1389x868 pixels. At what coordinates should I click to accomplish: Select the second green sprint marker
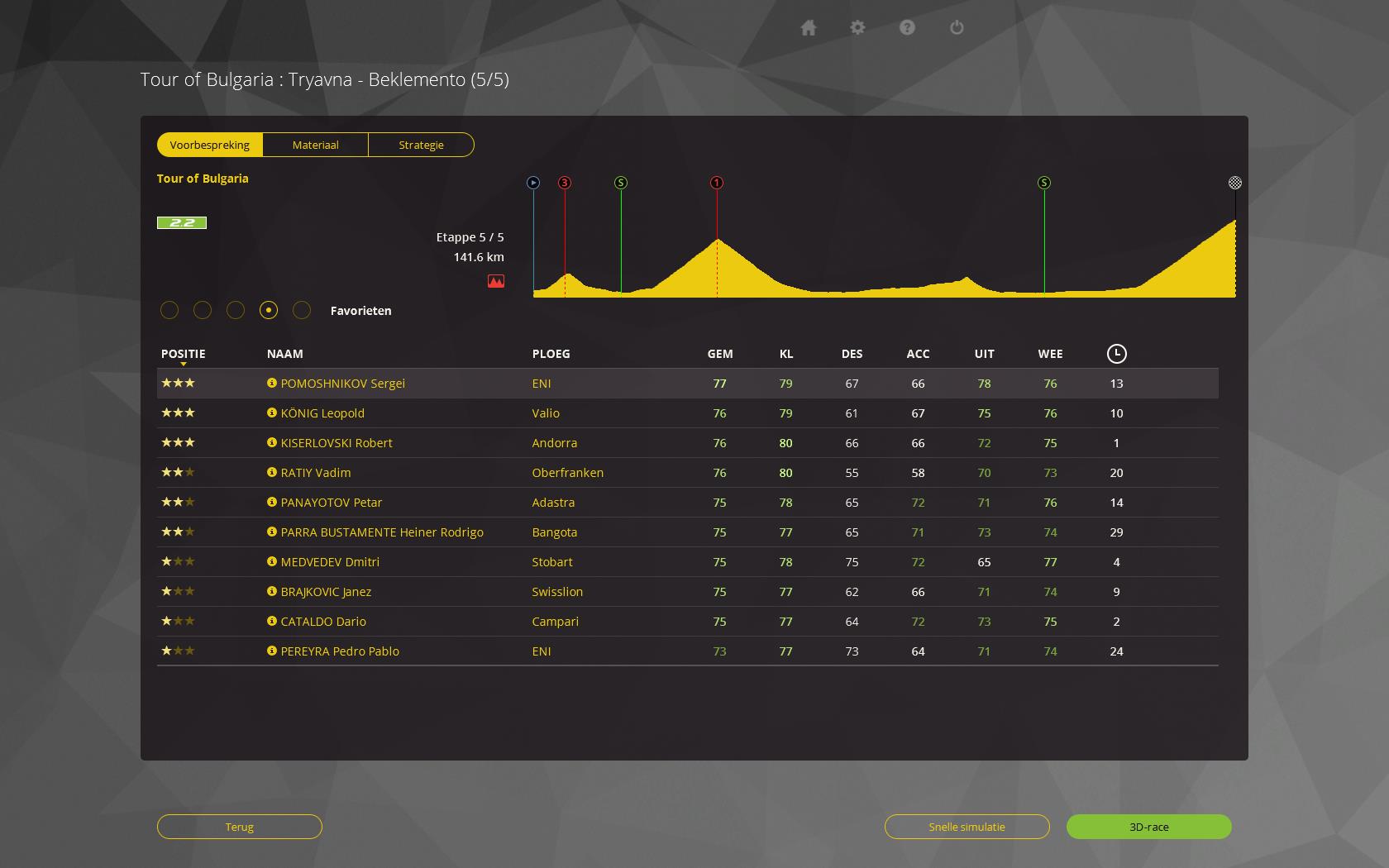click(1044, 183)
